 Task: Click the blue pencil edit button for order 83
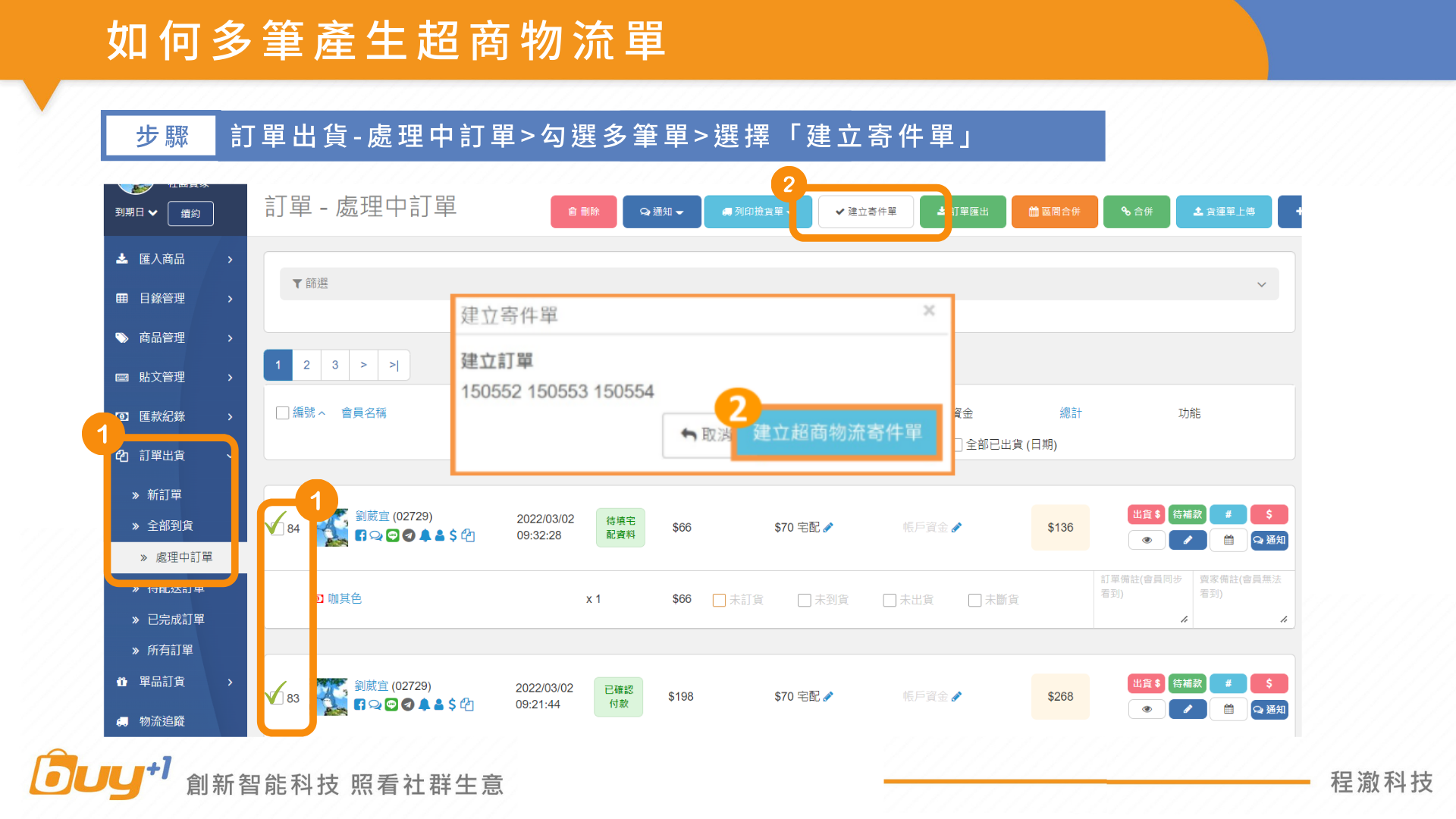(1188, 709)
